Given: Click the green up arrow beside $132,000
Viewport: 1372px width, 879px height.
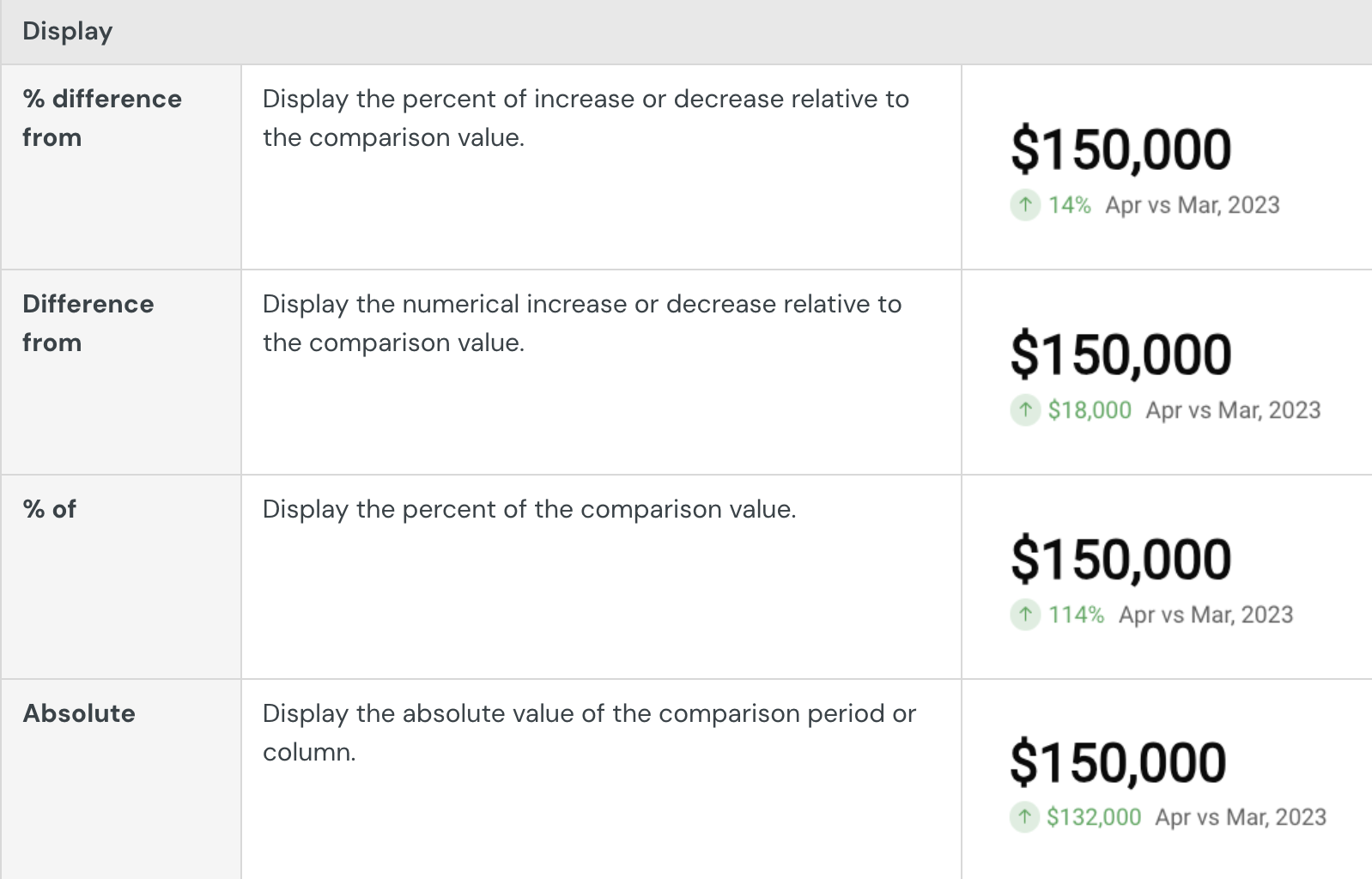Looking at the screenshot, I should [1024, 817].
